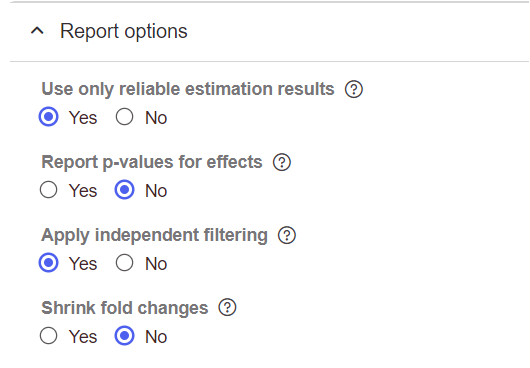Select No for reliable estimation results
The height and width of the screenshot is (368, 530).
tap(124, 117)
